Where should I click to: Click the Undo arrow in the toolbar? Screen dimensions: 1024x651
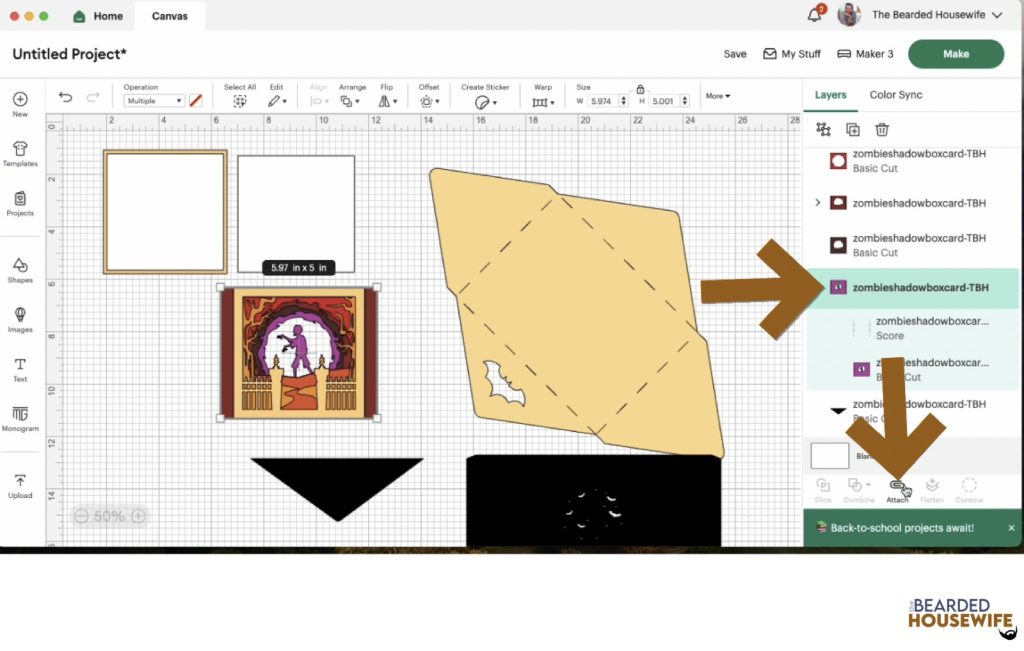point(66,97)
